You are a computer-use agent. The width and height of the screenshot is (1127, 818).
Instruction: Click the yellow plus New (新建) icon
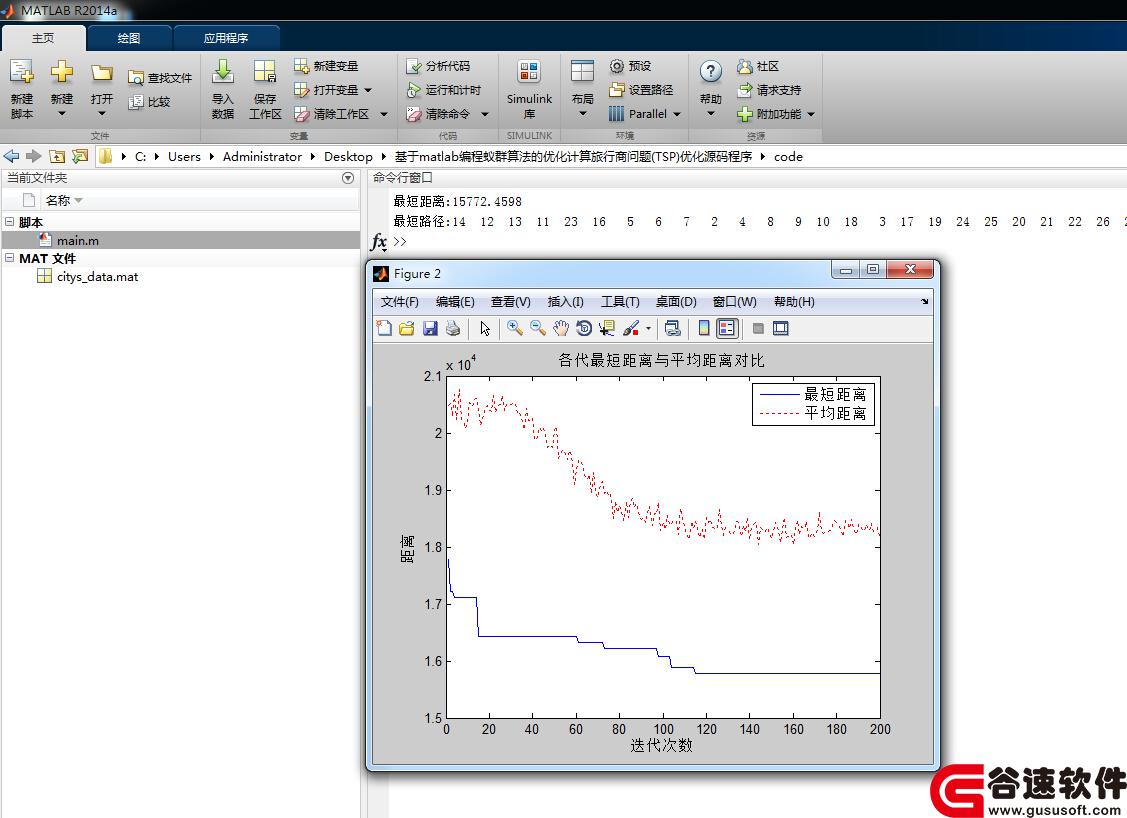pos(62,71)
